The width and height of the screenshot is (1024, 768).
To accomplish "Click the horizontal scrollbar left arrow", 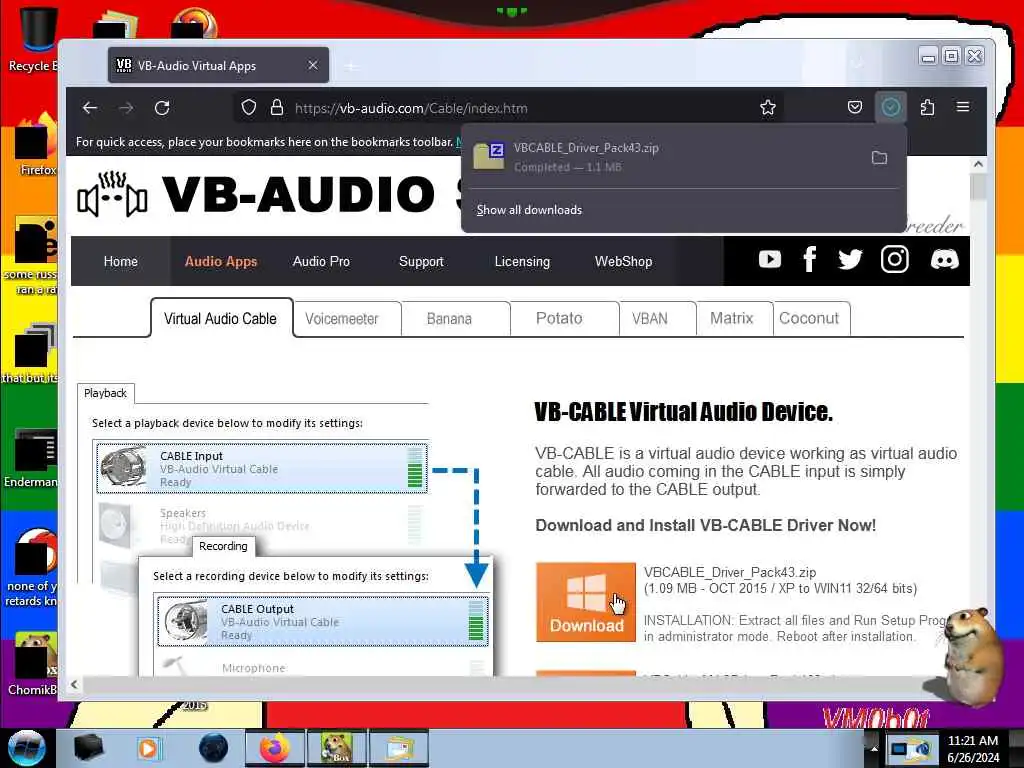I will point(74,684).
